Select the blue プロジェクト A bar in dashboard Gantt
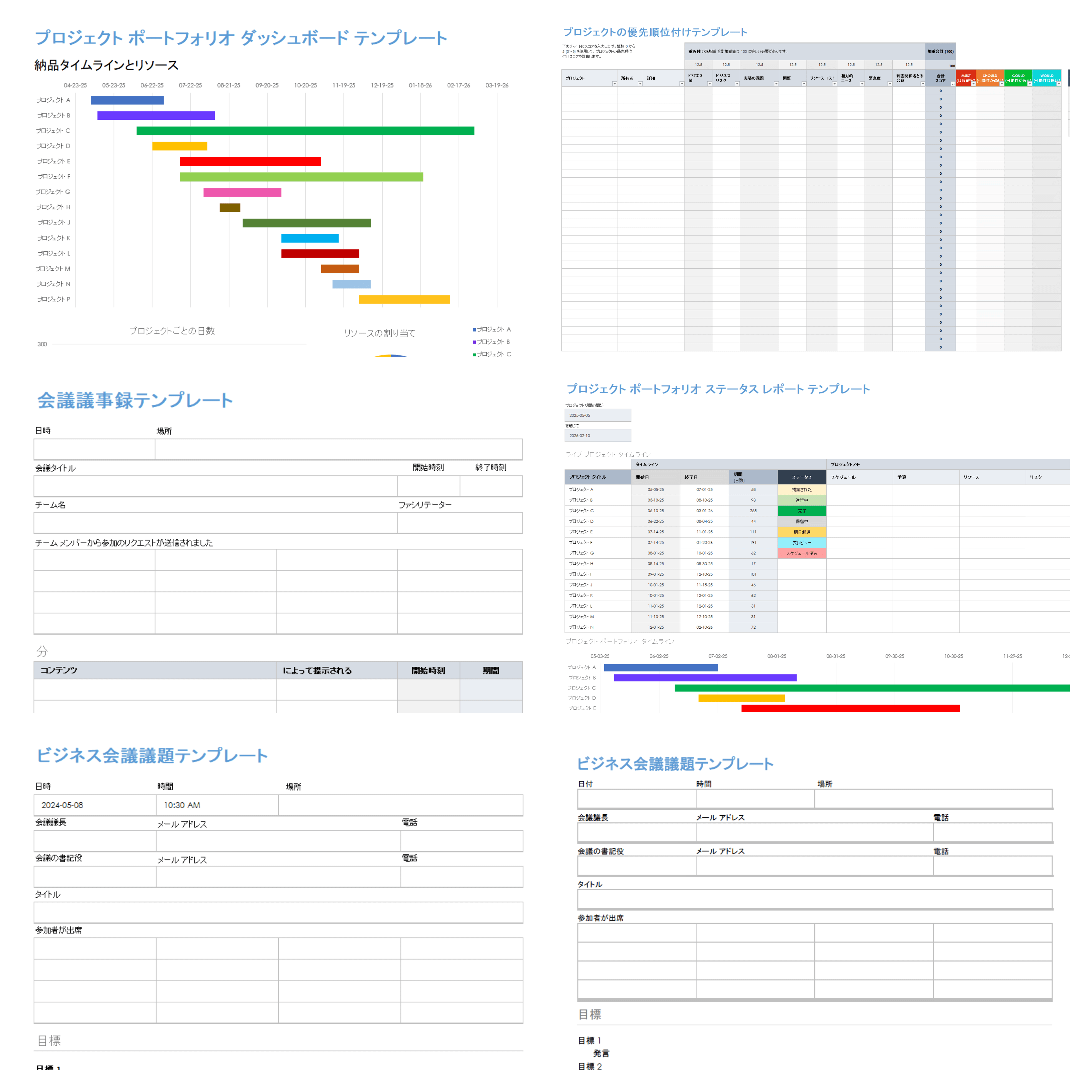Viewport: 1092px width, 1092px height. point(127,100)
